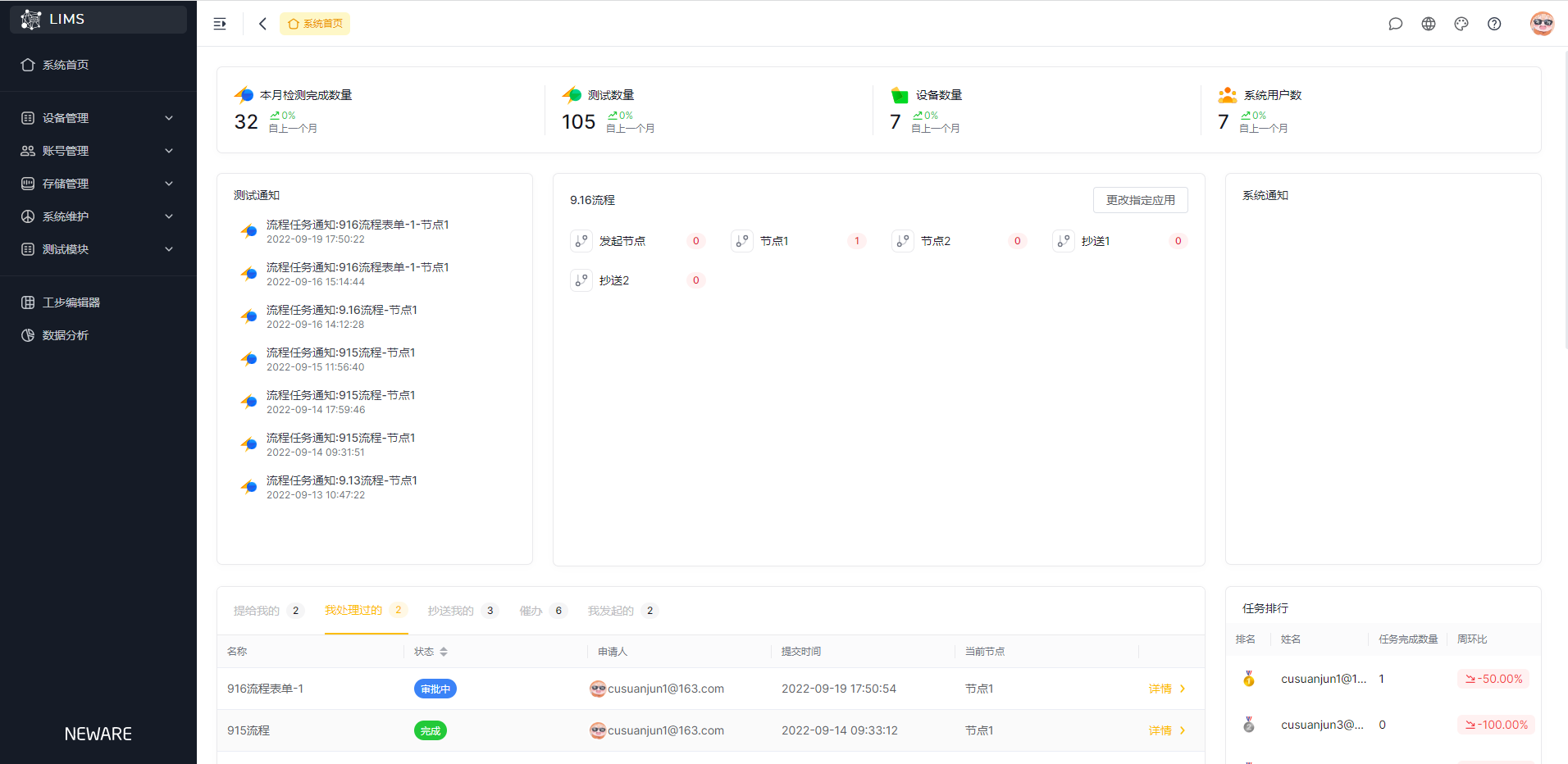This screenshot has width=1568, height=764.
Task: Click the 设备管理 sidebar icon
Action: click(28, 118)
